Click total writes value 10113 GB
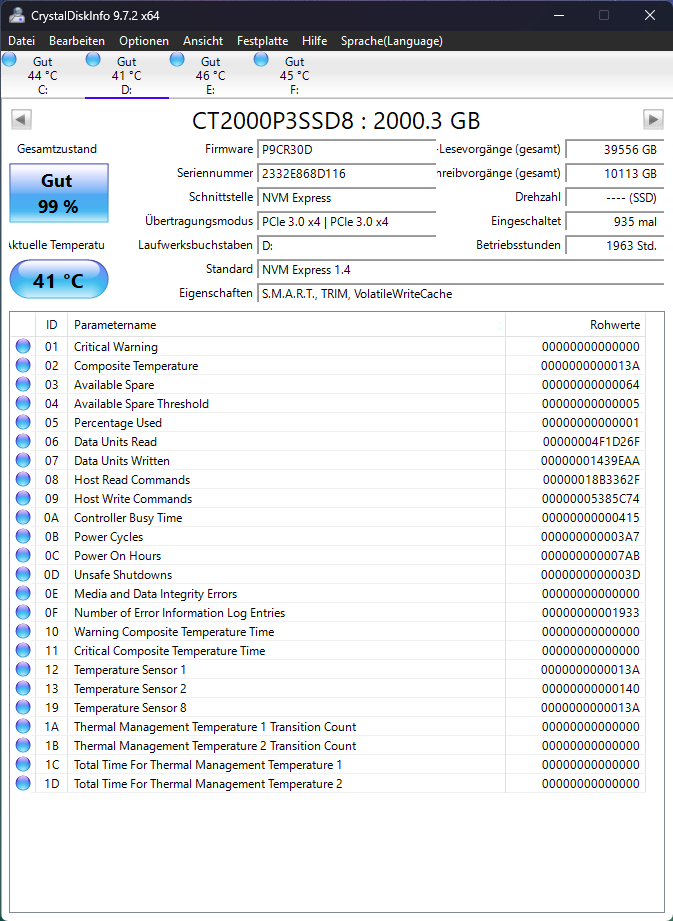The width and height of the screenshot is (673, 921). 615,173
